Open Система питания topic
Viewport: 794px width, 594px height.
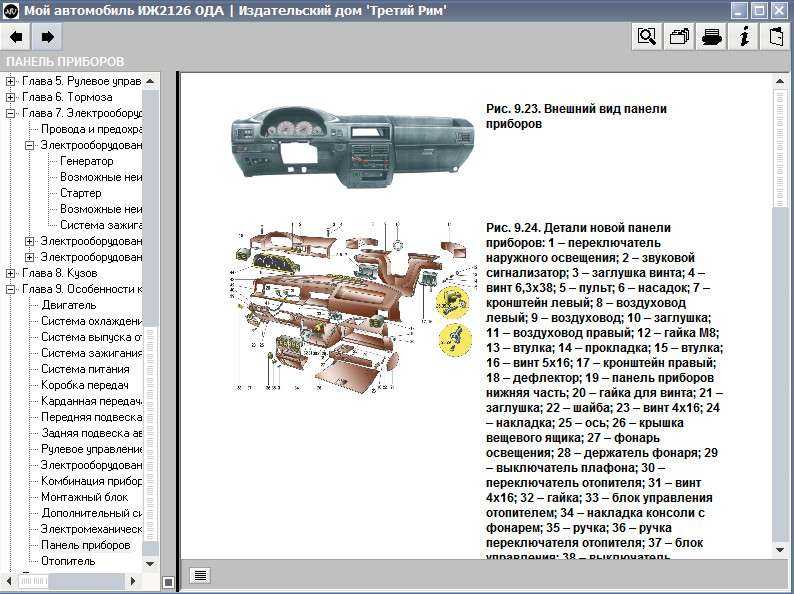point(85,369)
